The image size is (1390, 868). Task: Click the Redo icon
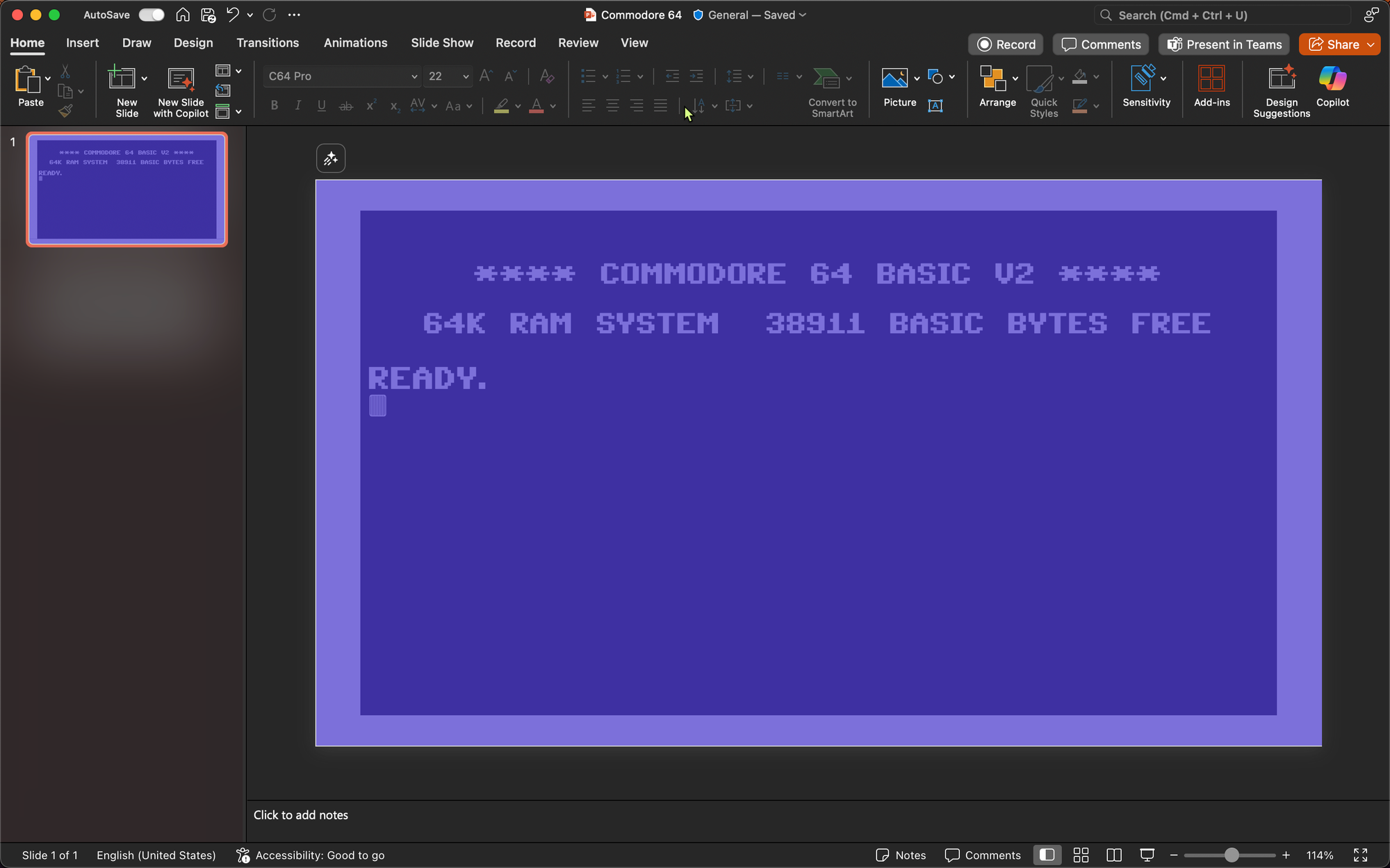tap(270, 15)
